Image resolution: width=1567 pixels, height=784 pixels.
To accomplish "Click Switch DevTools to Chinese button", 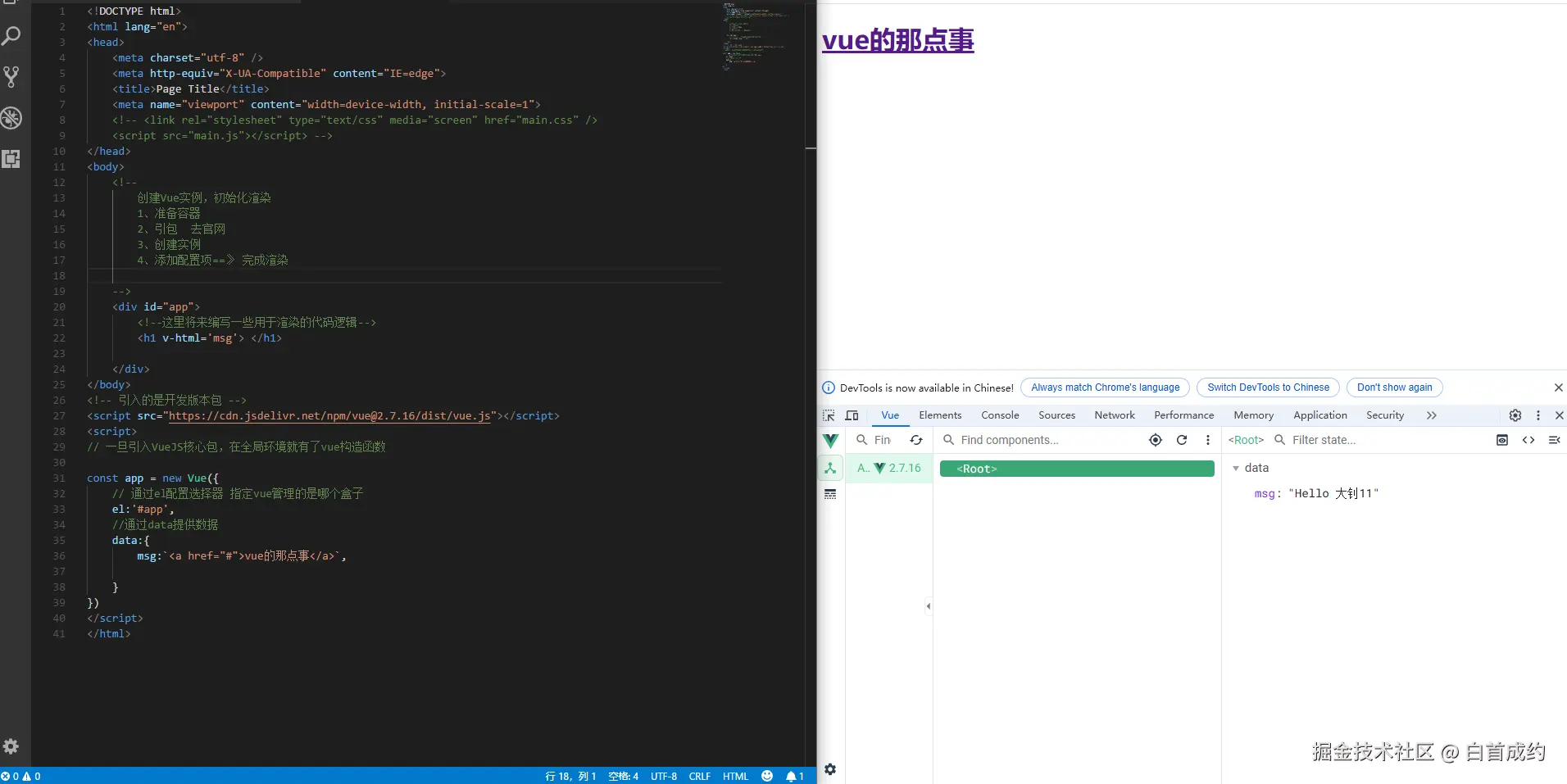I will 1268,387.
